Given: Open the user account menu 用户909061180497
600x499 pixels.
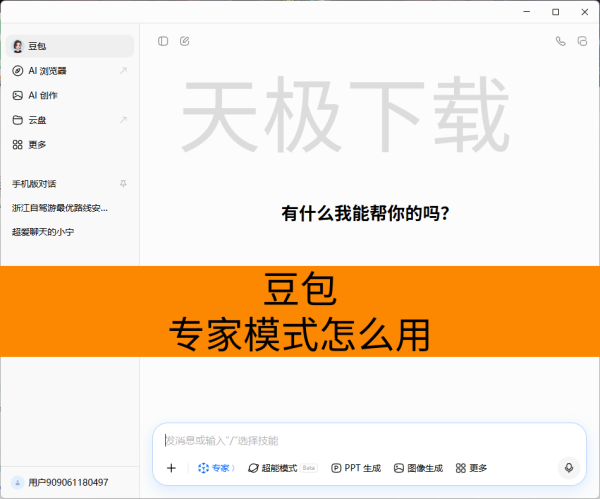Looking at the screenshot, I should pyautogui.click(x=68, y=482).
